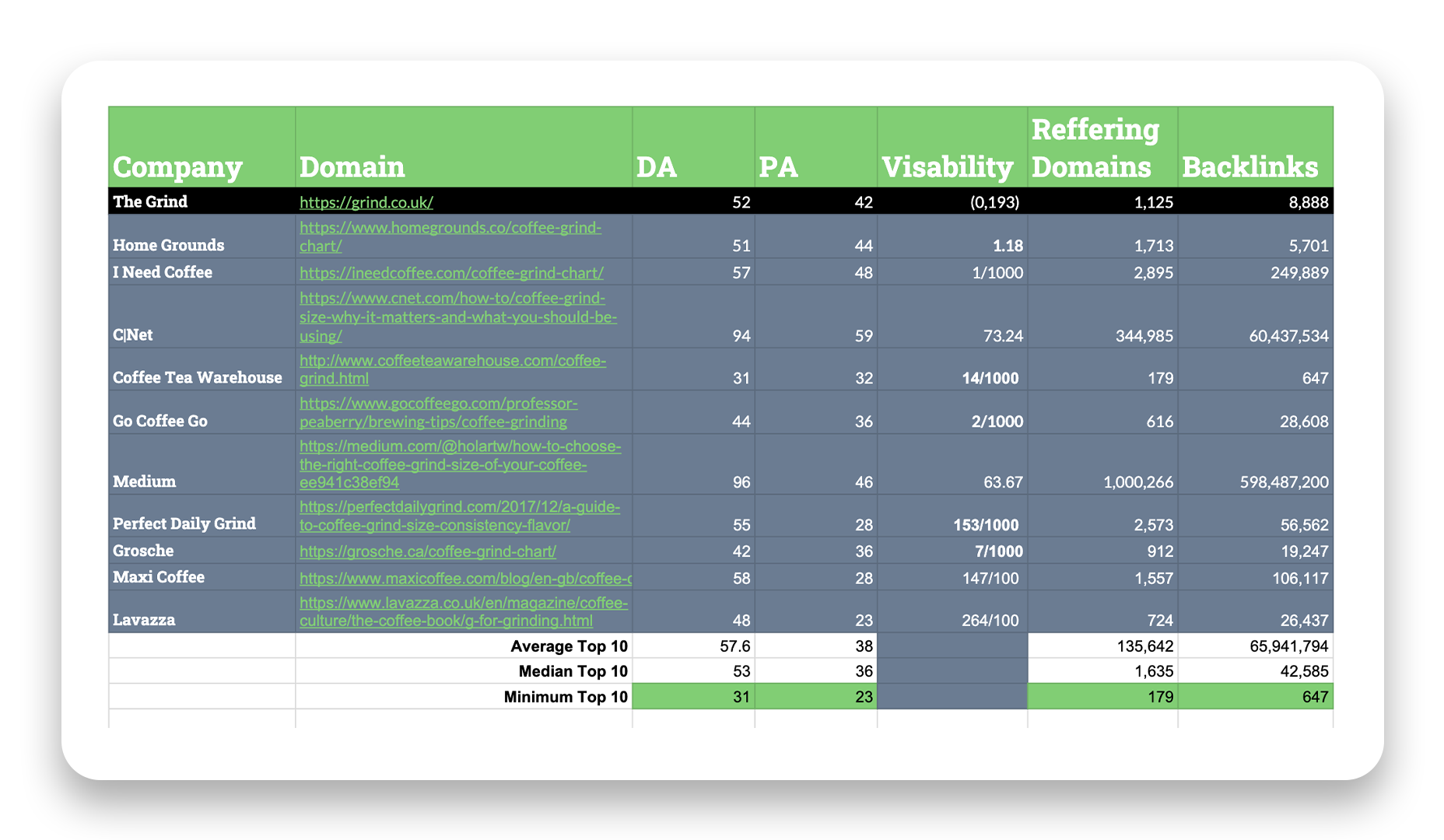
Task: Click I Need Coffee backlinks 249,889
Action: (x=1299, y=273)
